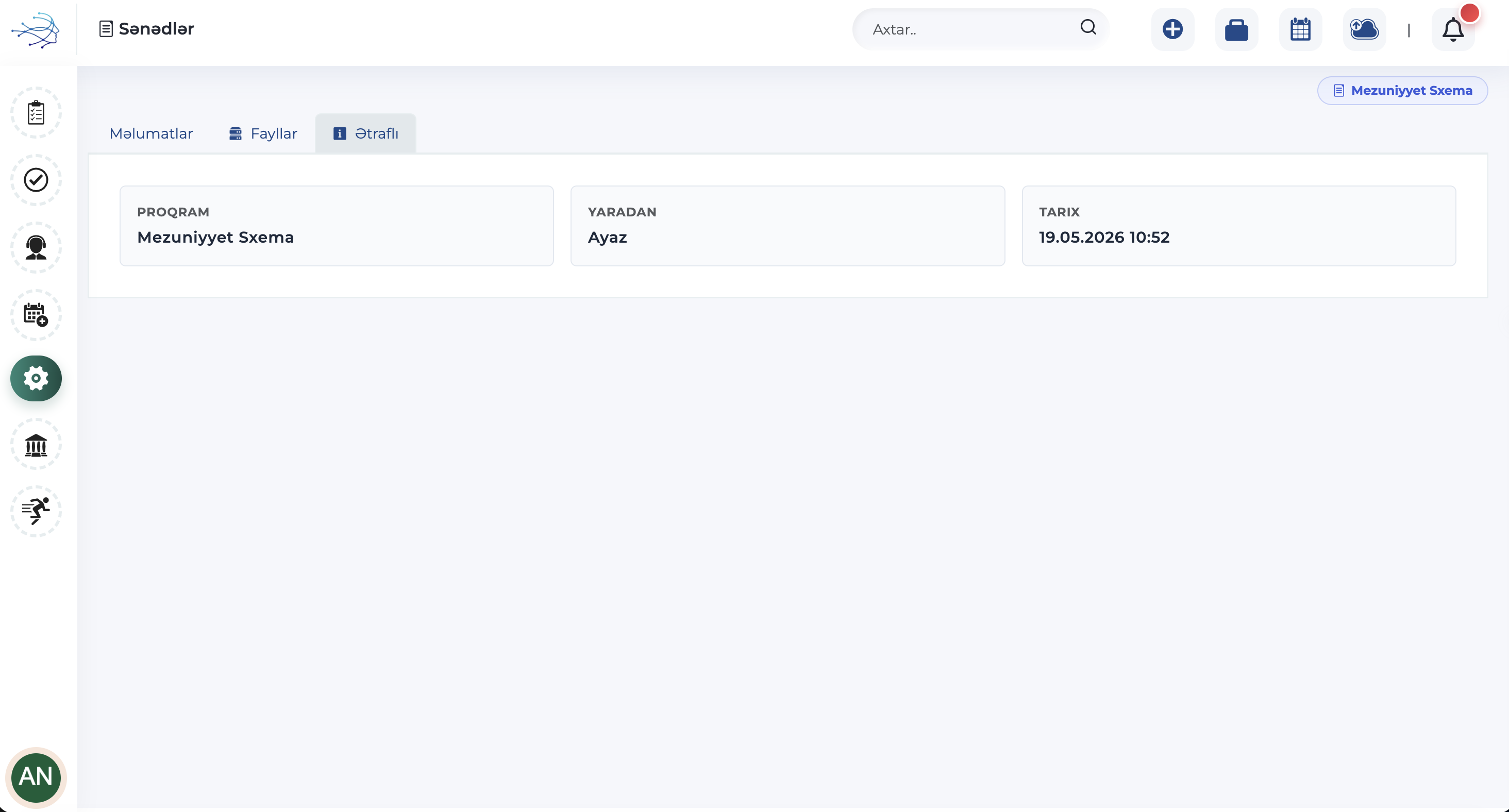Open the briefcase icon in header
Image resolution: width=1509 pixels, height=812 pixels.
(1236, 29)
